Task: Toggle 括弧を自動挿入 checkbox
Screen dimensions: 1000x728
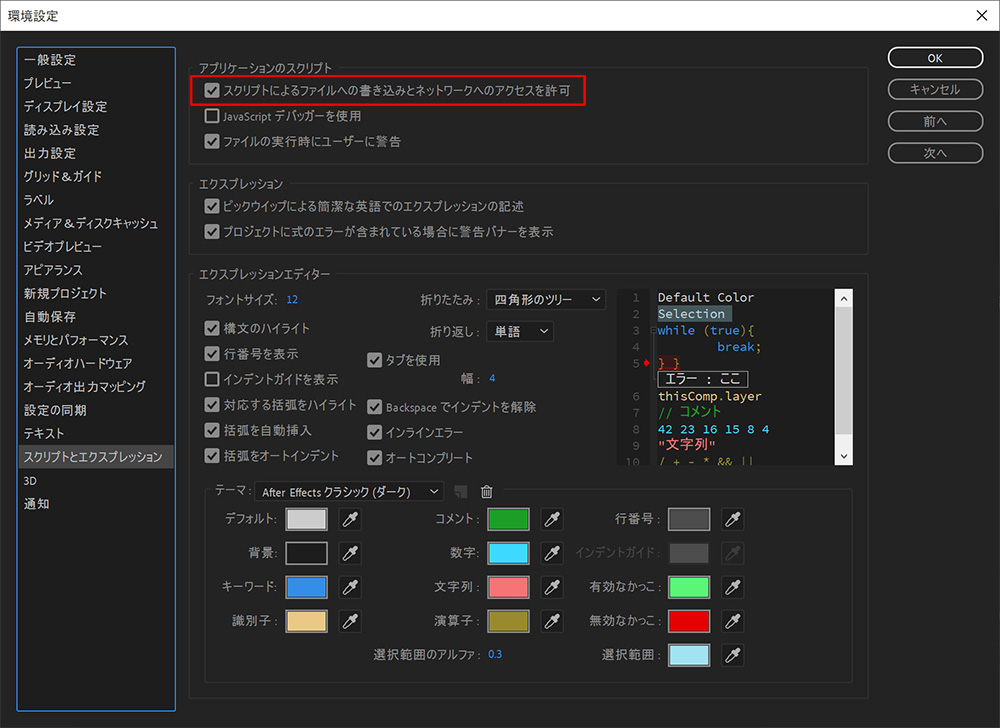Action: (212, 430)
